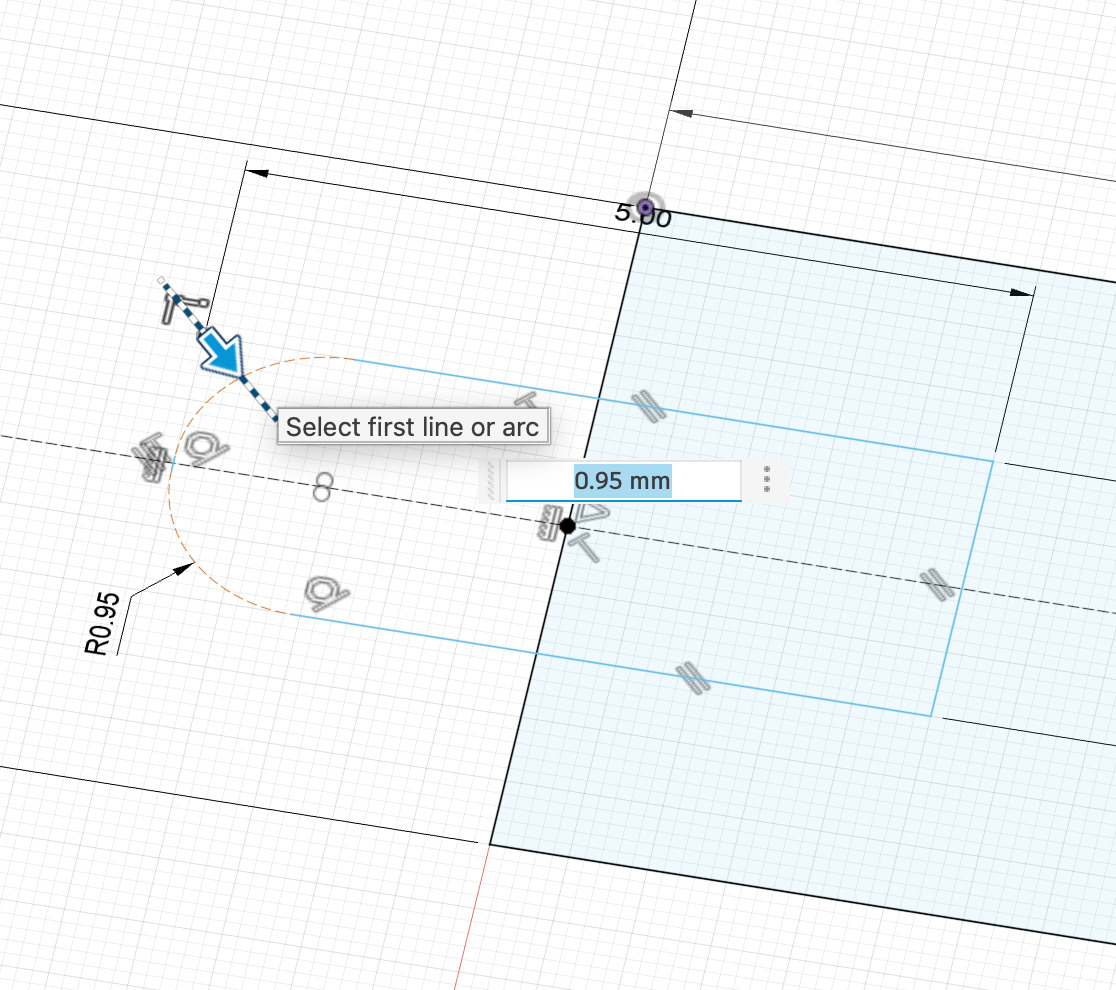Click parallel constraint glyph on right blue line
The height and width of the screenshot is (990, 1116).
(x=937, y=585)
